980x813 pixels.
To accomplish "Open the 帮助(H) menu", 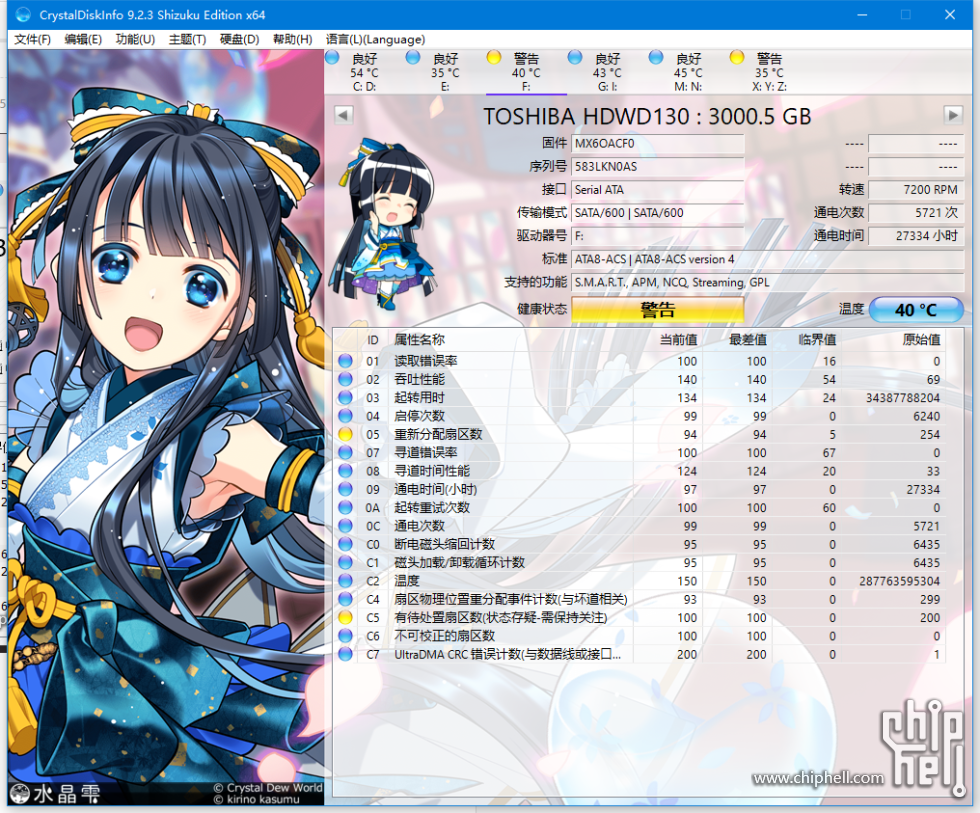I will pos(292,39).
